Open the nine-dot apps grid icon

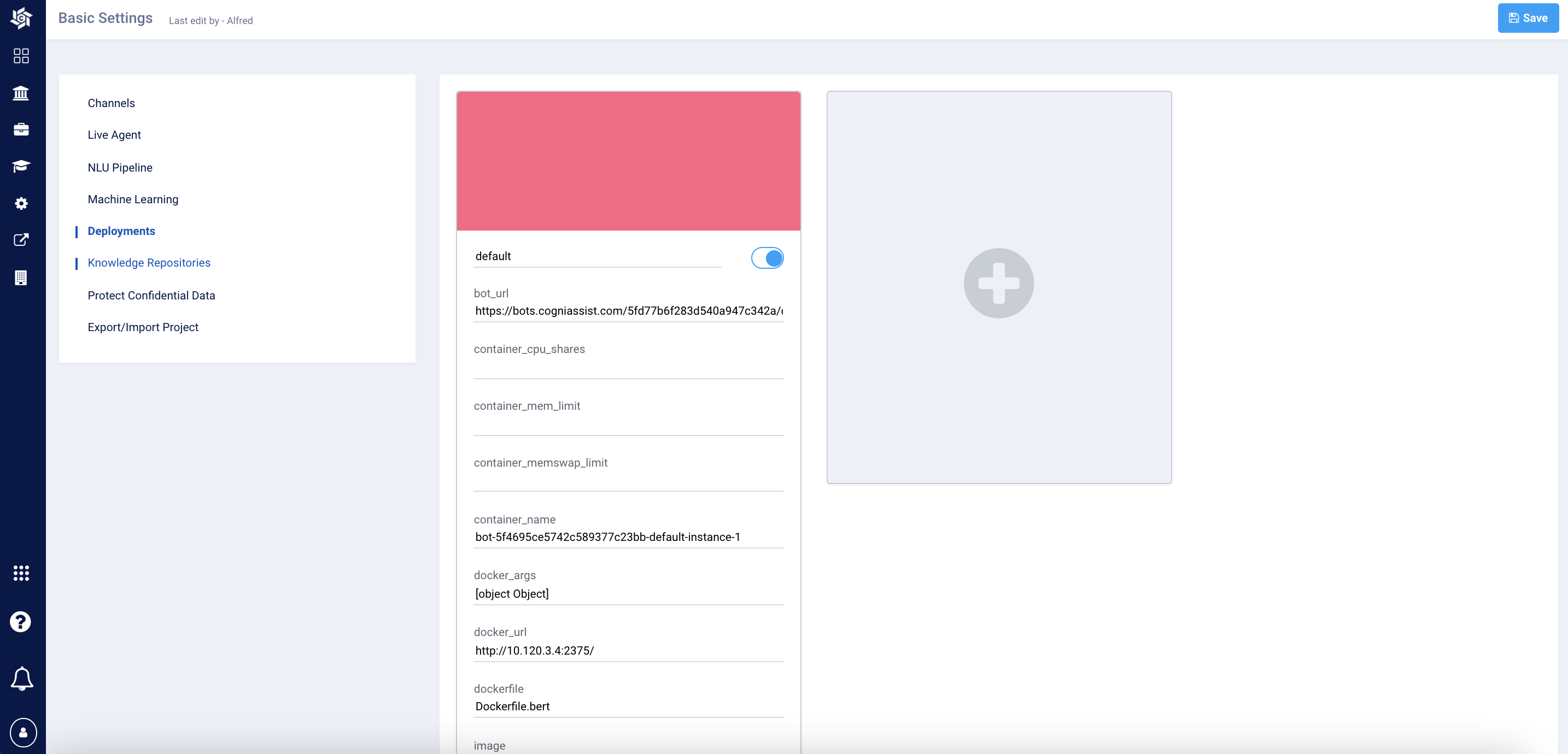pos(21,573)
